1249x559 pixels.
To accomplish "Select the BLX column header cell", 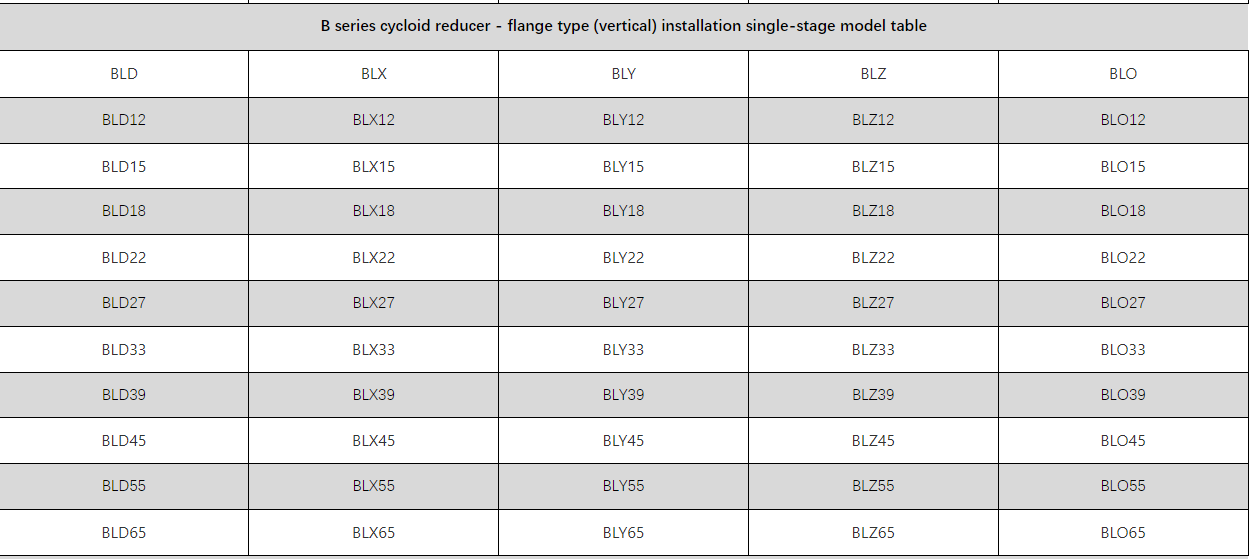I will [x=374, y=74].
